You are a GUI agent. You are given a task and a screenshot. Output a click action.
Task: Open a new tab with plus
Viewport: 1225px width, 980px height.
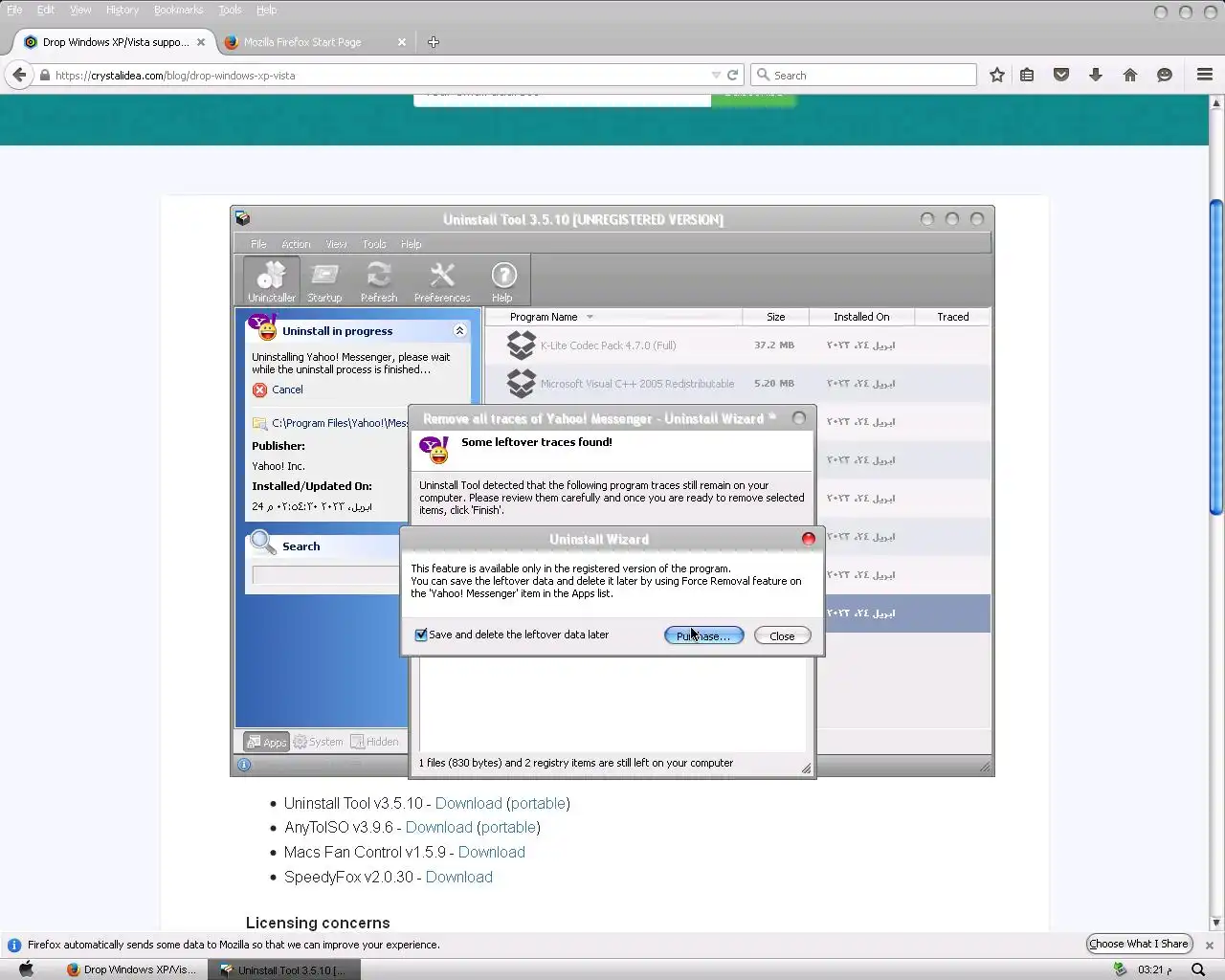click(x=433, y=42)
